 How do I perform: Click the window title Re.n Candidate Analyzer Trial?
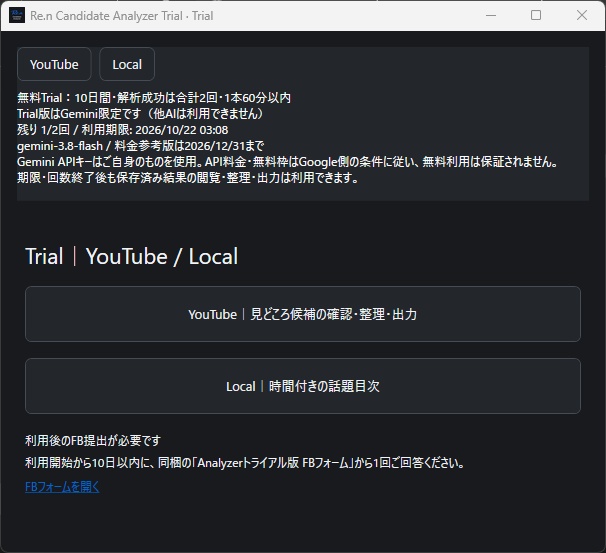pyautogui.click(x=121, y=16)
